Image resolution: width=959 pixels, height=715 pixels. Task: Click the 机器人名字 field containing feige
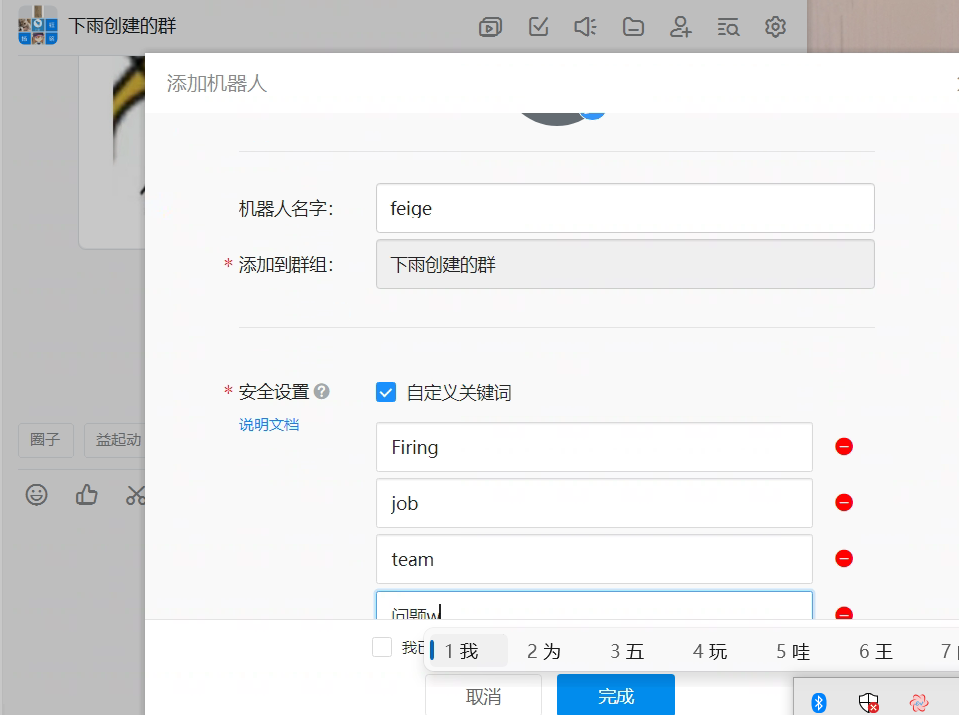point(625,208)
